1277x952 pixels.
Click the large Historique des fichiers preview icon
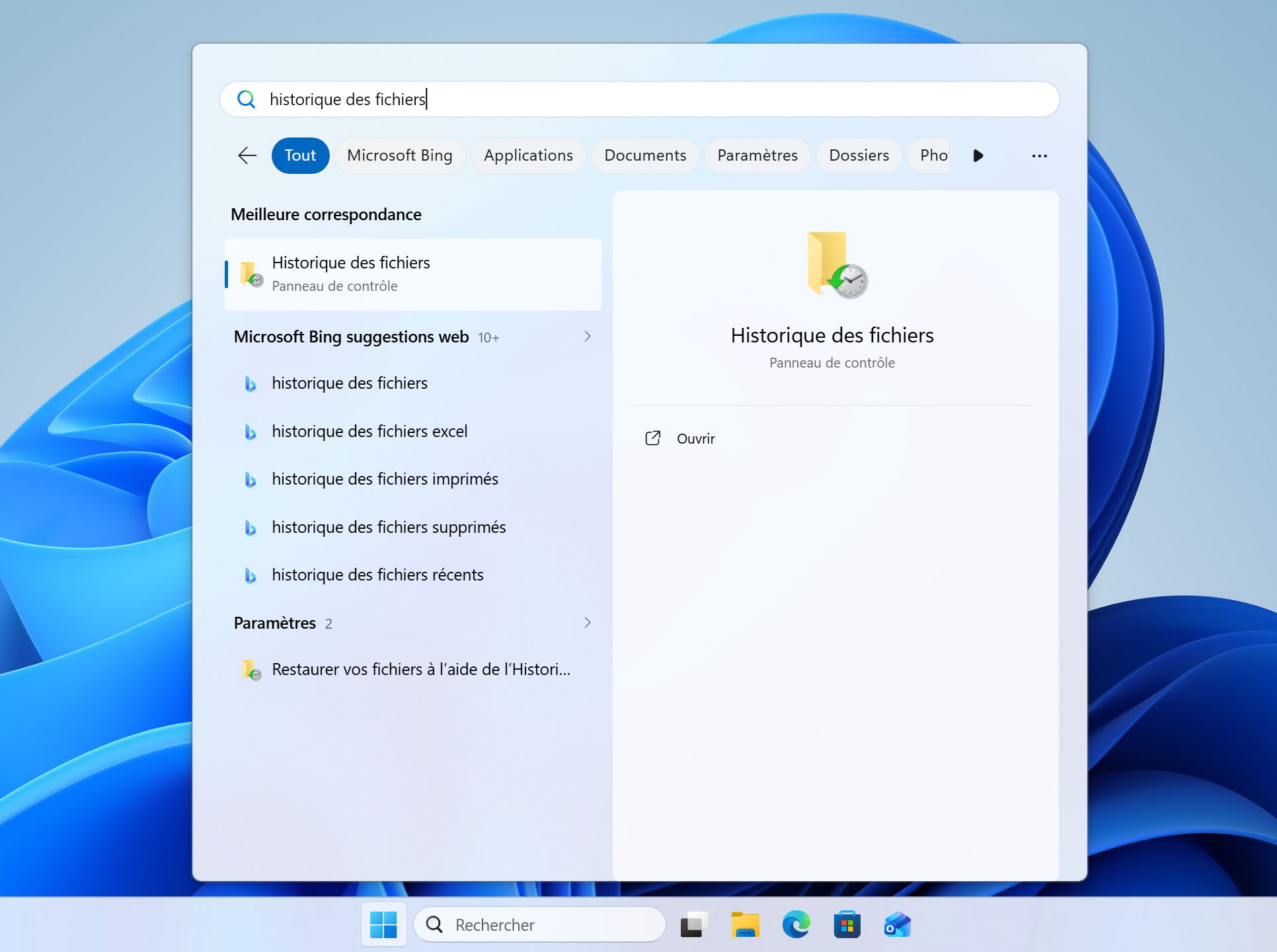click(x=837, y=265)
